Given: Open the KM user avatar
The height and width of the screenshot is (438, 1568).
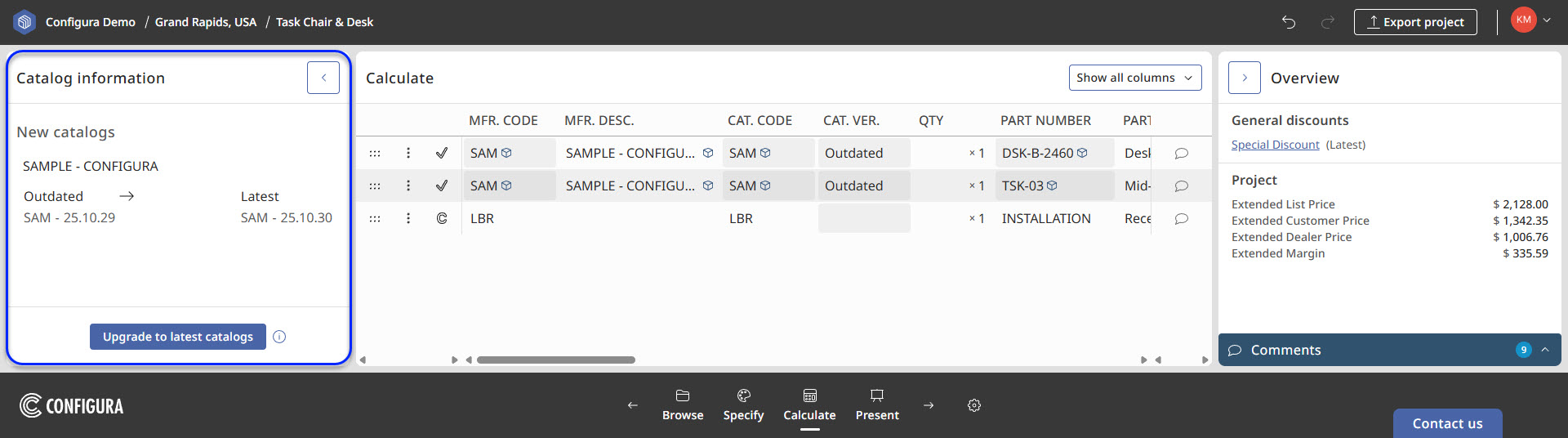Looking at the screenshot, I should pyautogui.click(x=1524, y=20).
